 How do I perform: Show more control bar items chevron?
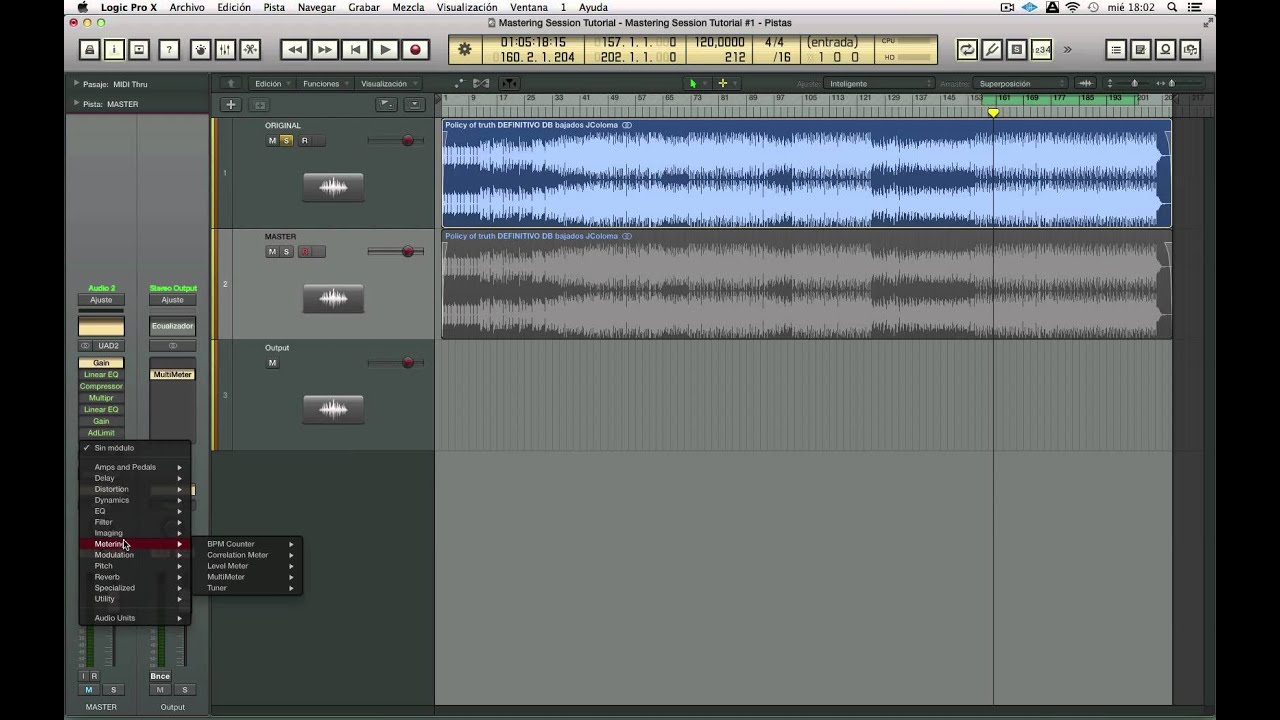click(x=1067, y=49)
